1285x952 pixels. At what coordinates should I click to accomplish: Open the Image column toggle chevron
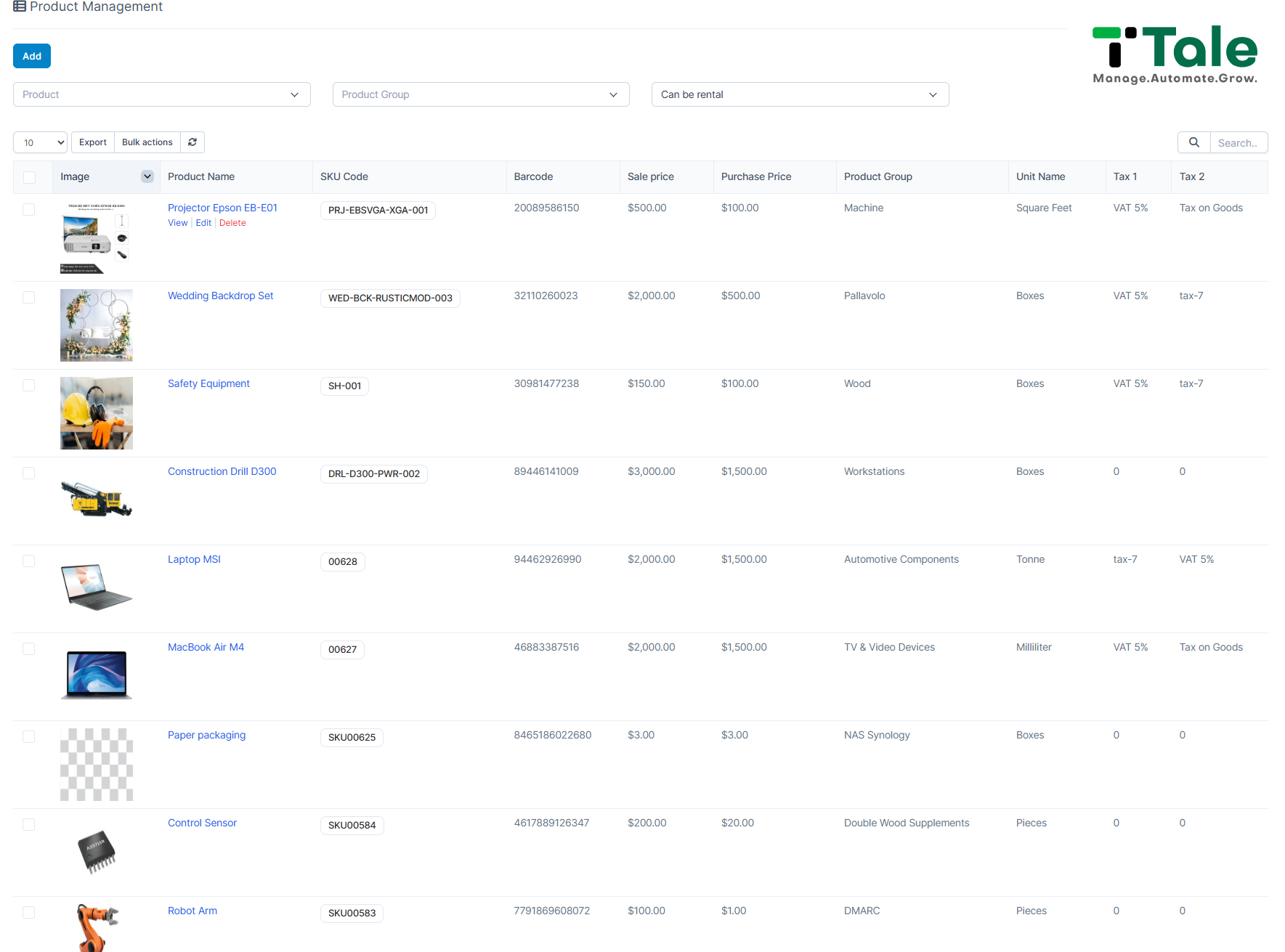click(147, 176)
